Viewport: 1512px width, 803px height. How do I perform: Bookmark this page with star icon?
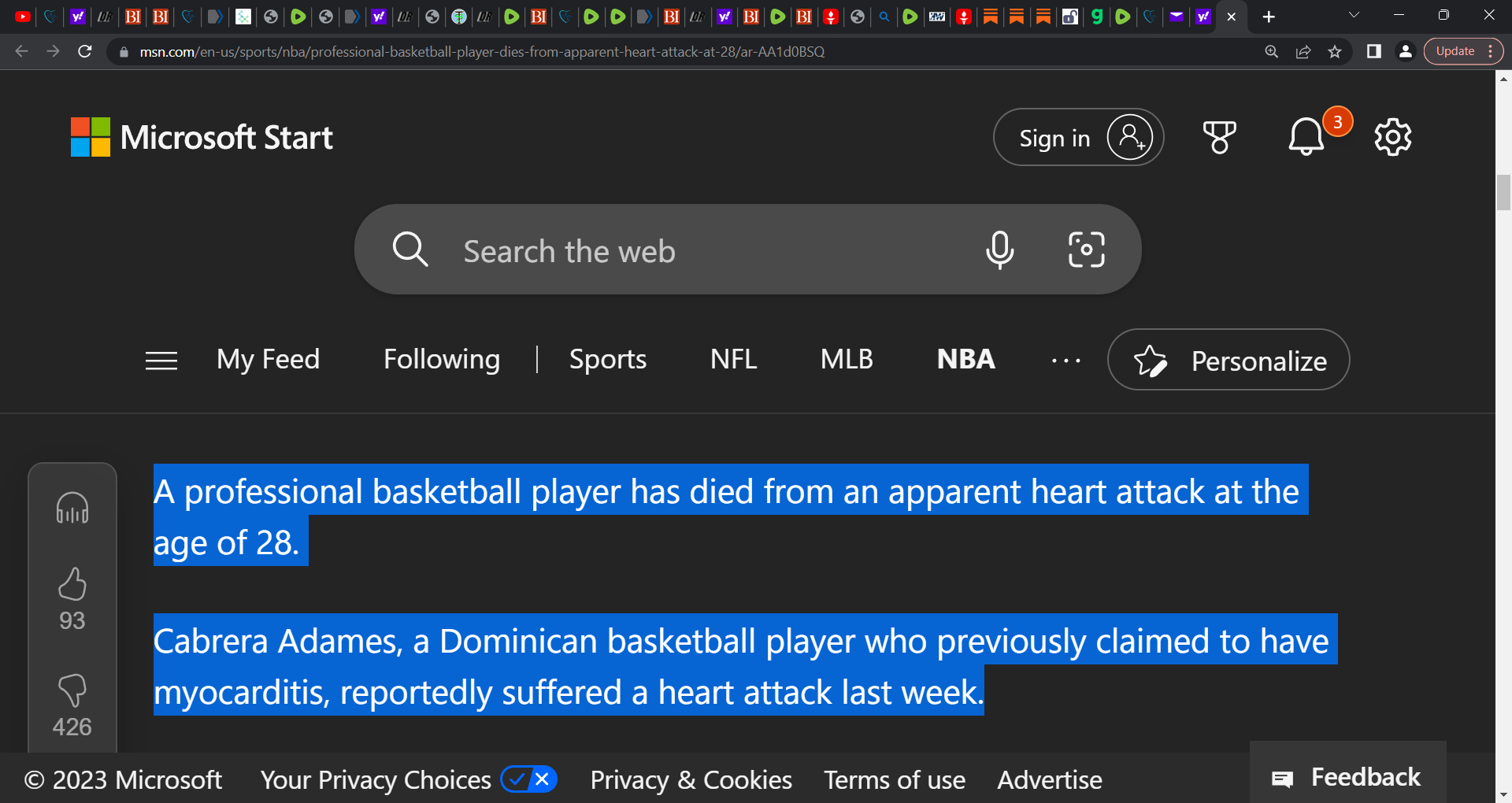tap(1335, 51)
